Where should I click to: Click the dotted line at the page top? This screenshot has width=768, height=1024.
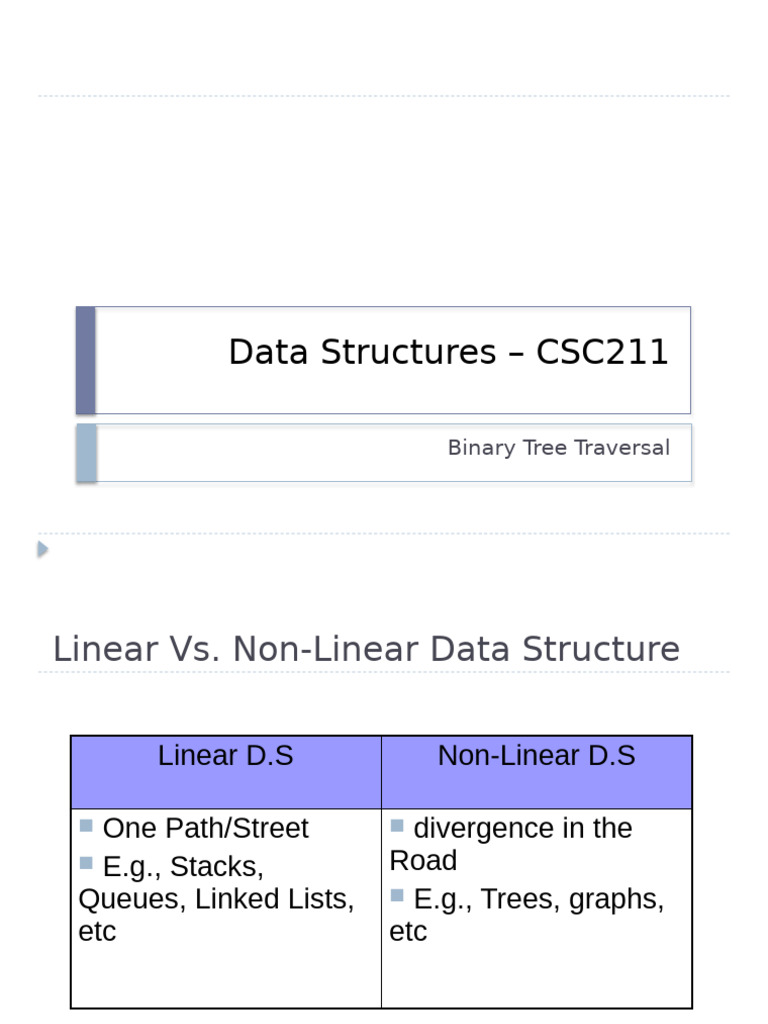pyautogui.click(x=384, y=96)
